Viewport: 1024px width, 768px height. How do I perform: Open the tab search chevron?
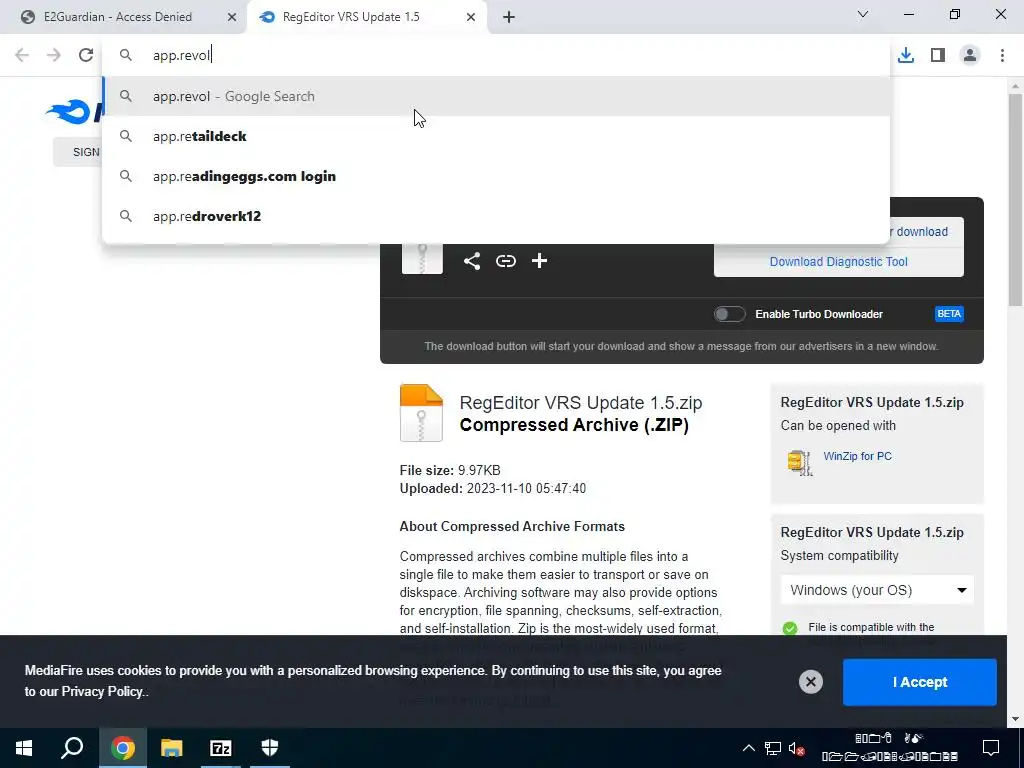(x=863, y=14)
